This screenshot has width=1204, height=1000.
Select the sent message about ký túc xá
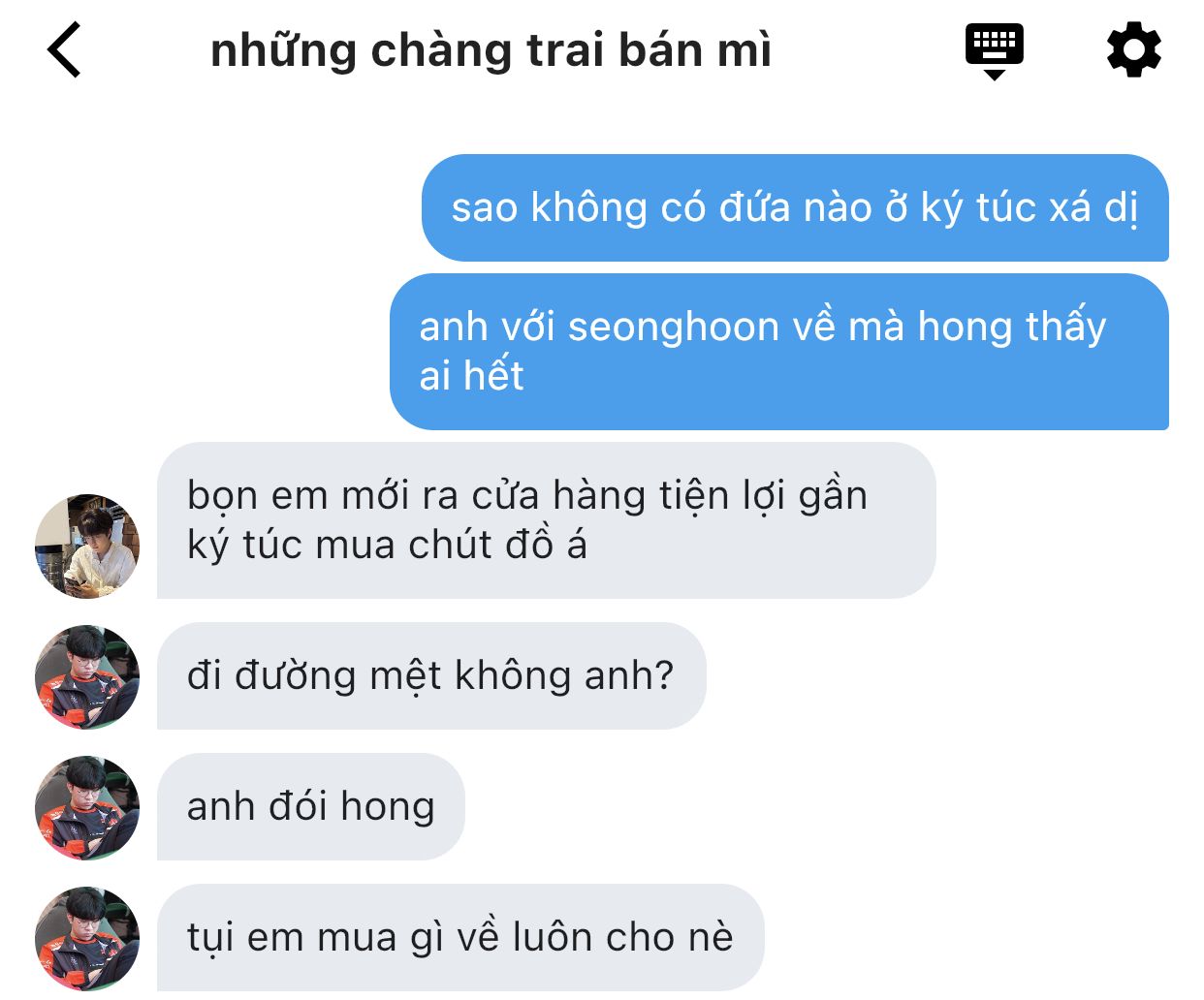pos(795,207)
